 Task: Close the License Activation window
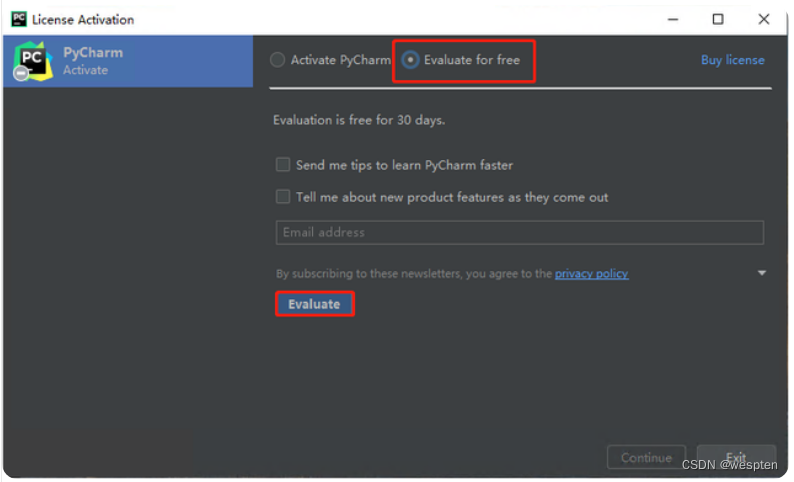764,19
